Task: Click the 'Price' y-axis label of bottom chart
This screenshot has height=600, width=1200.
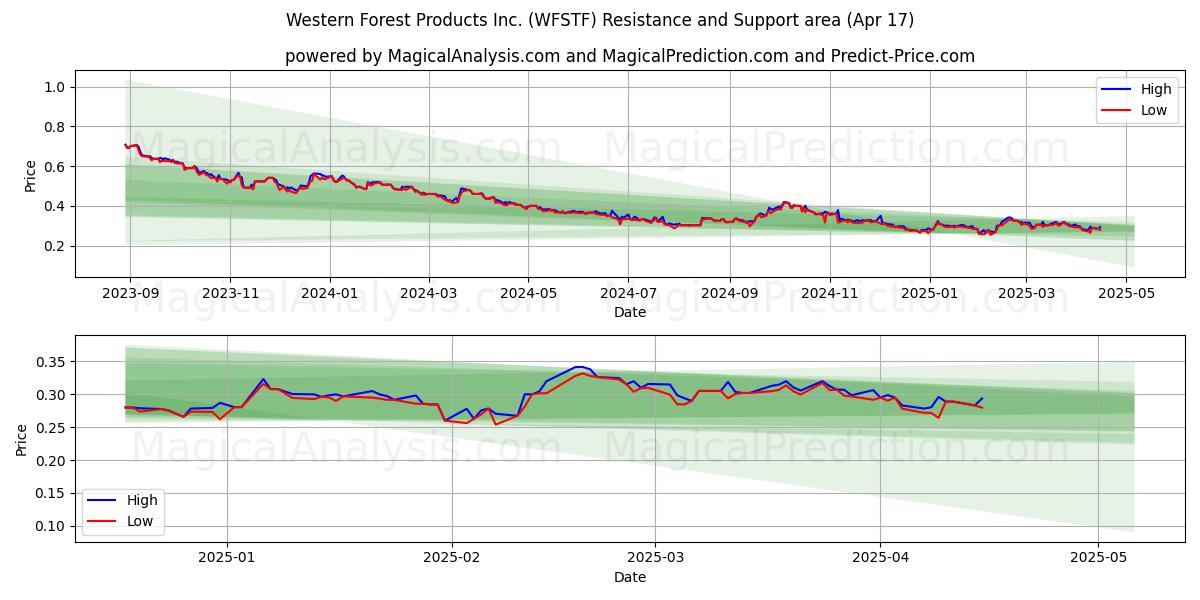Action: (22, 439)
